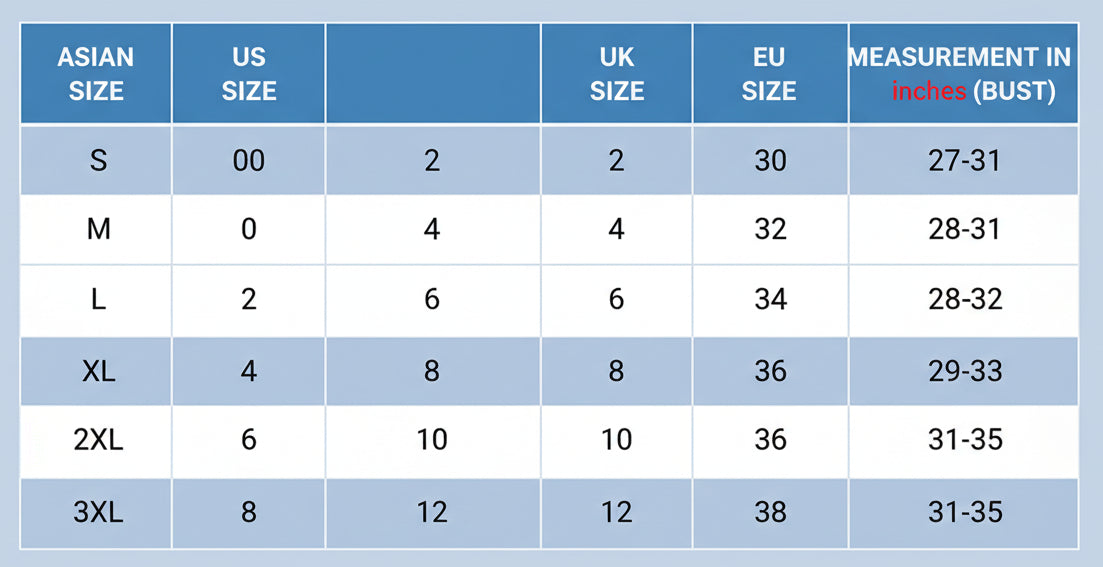Viewport: 1103px width, 567px height.
Task: Select the 28-32 bust measurement cell
Action: (963, 300)
